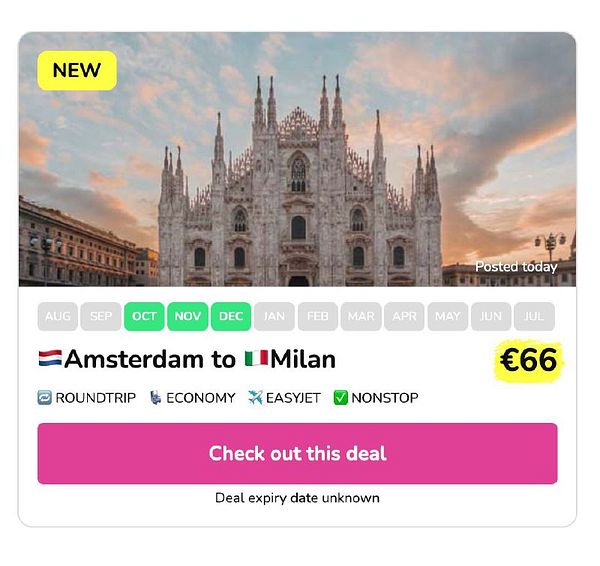Click the green nonstop checkmark icon
Image resolution: width=600 pixels, height=566 pixels.
point(341,398)
